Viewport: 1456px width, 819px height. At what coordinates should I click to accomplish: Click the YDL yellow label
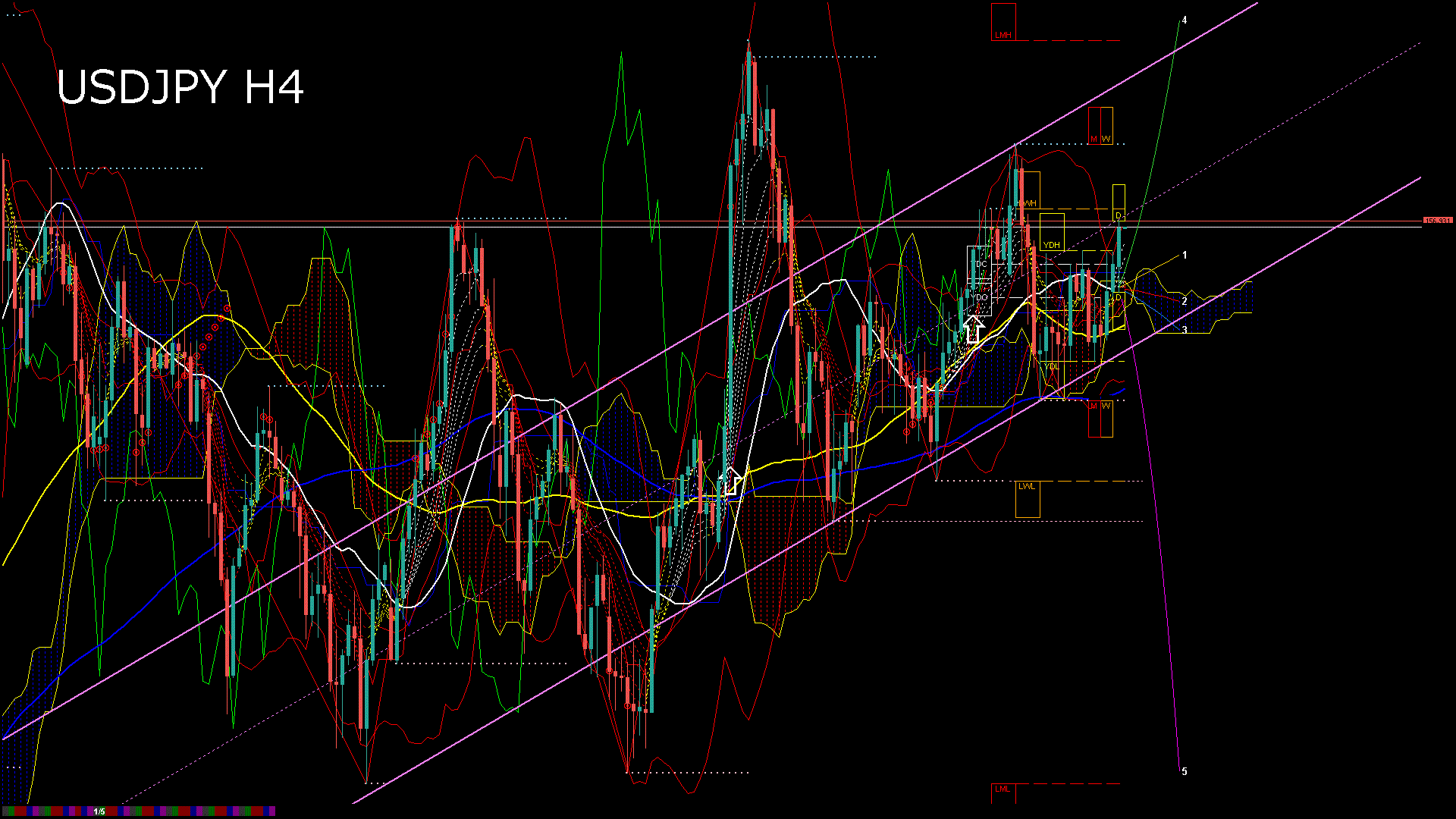pyautogui.click(x=1052, y=366)
